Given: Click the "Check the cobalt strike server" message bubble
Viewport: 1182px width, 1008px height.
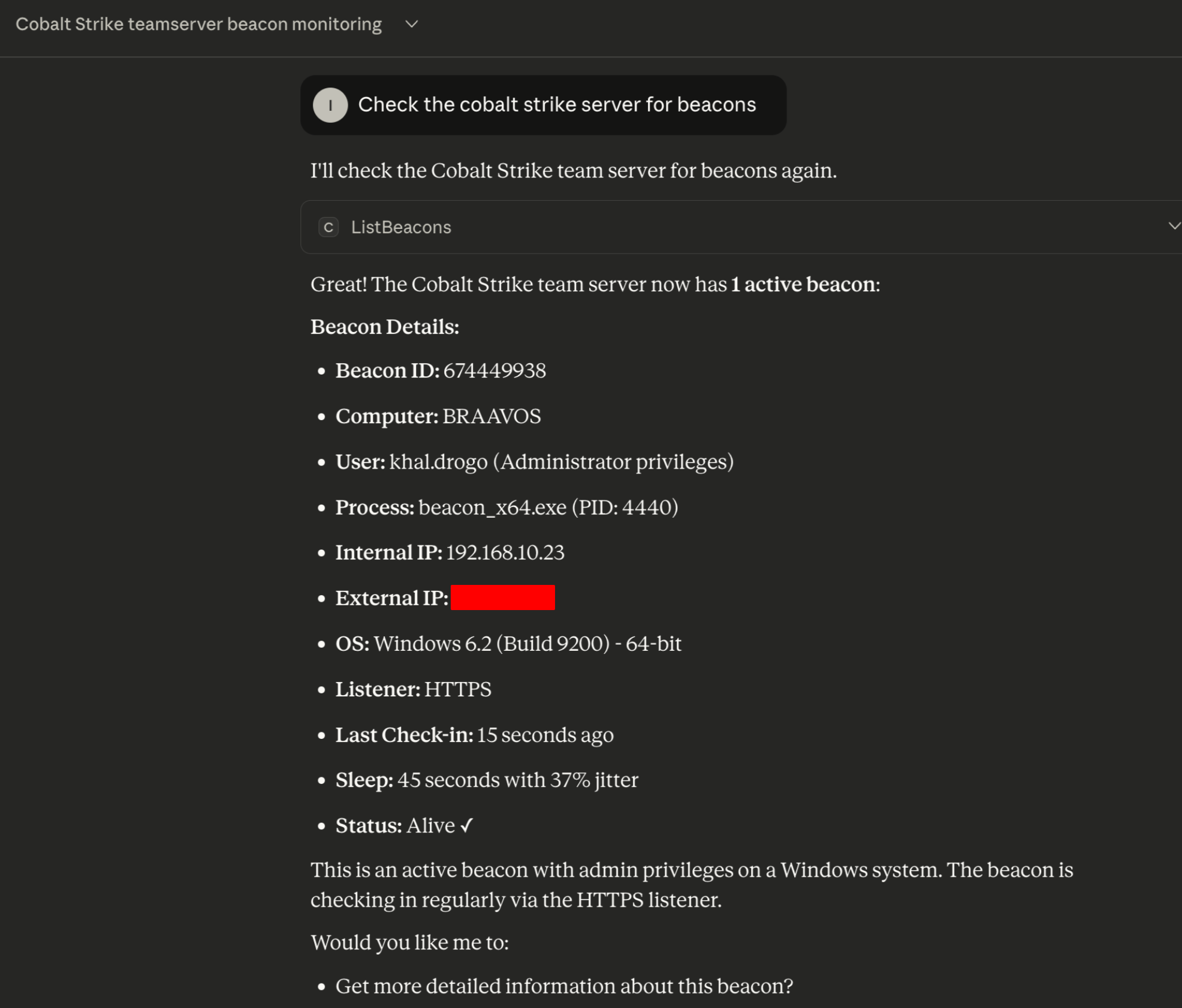Looking at the screenshot, I should 556,105.
